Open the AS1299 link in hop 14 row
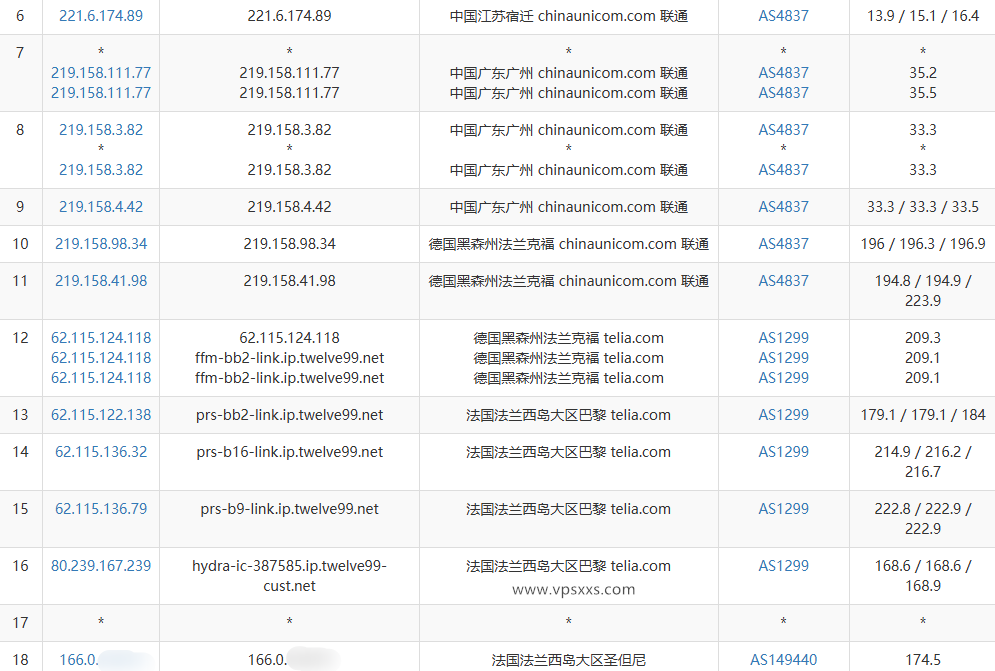995x671 pixels. coord(783,452)
